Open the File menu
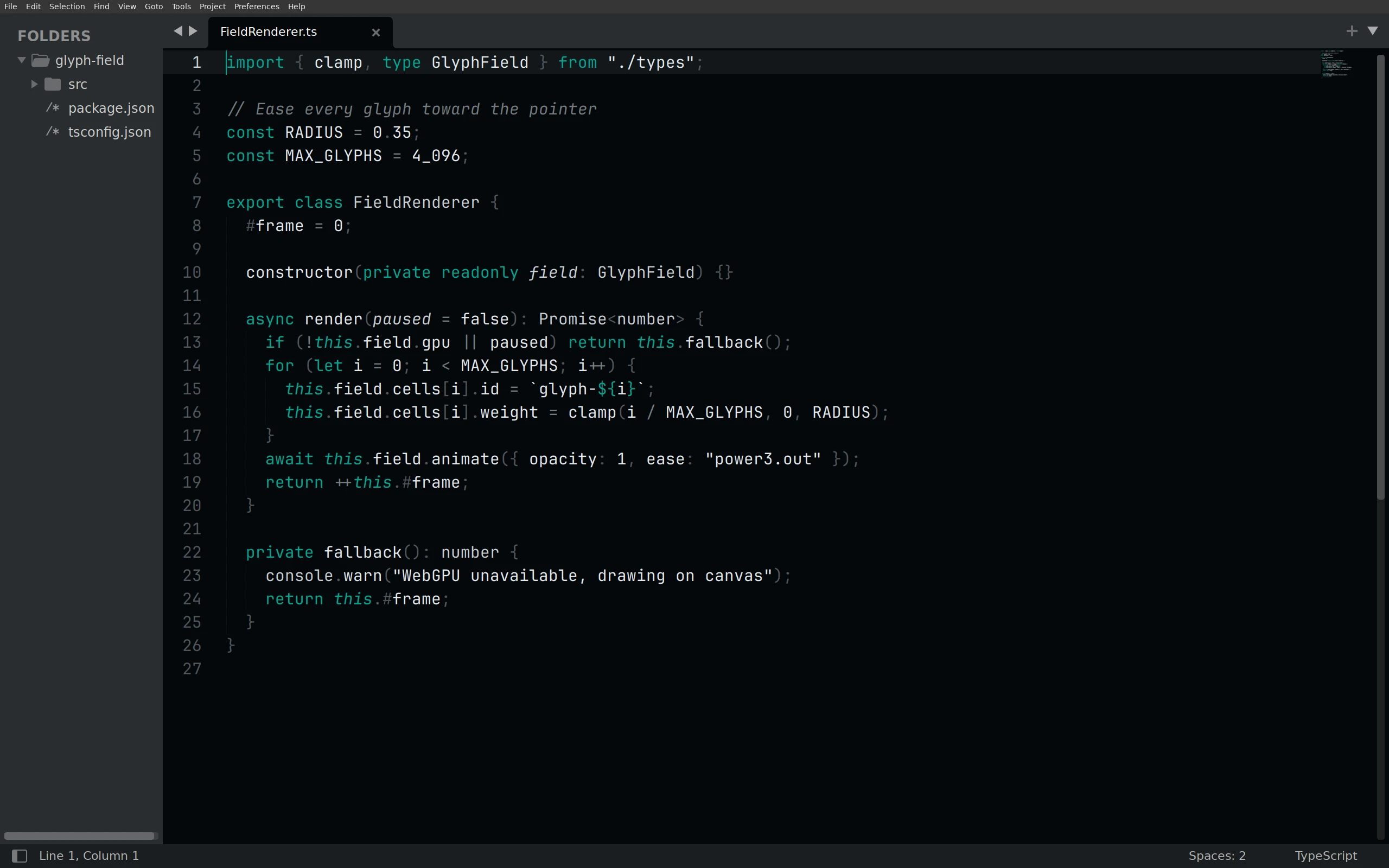This screenshot has height=868, width=1389. pos(10,7)
